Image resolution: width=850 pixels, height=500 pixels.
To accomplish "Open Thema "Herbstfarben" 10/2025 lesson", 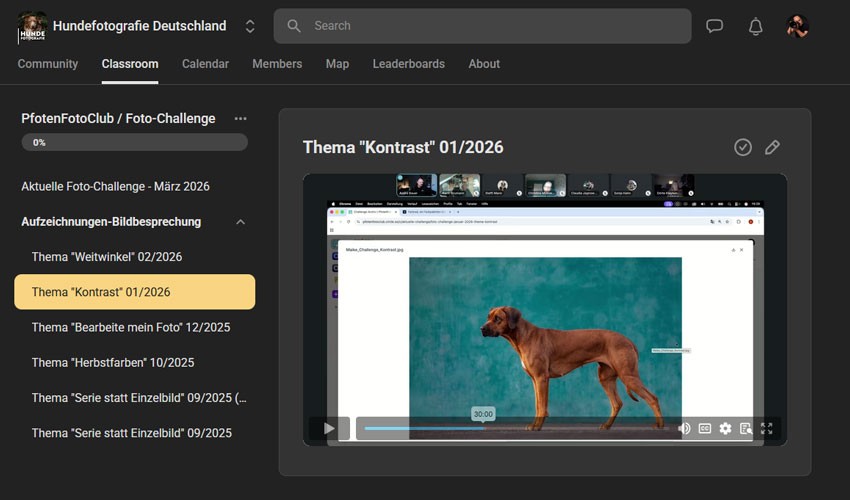I will [x=113, y=363].
